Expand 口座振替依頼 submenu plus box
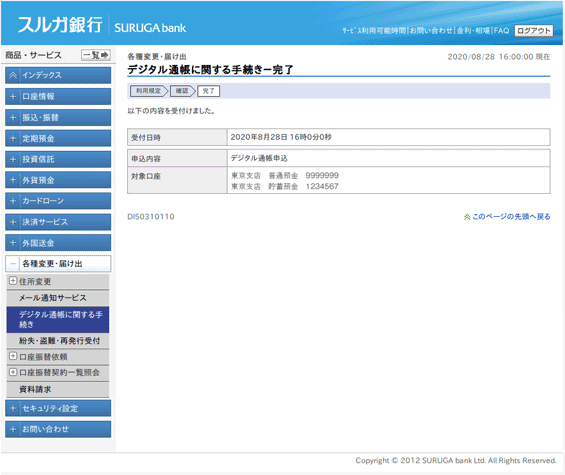This screenshot has height=475, width=565. point(13,356)
